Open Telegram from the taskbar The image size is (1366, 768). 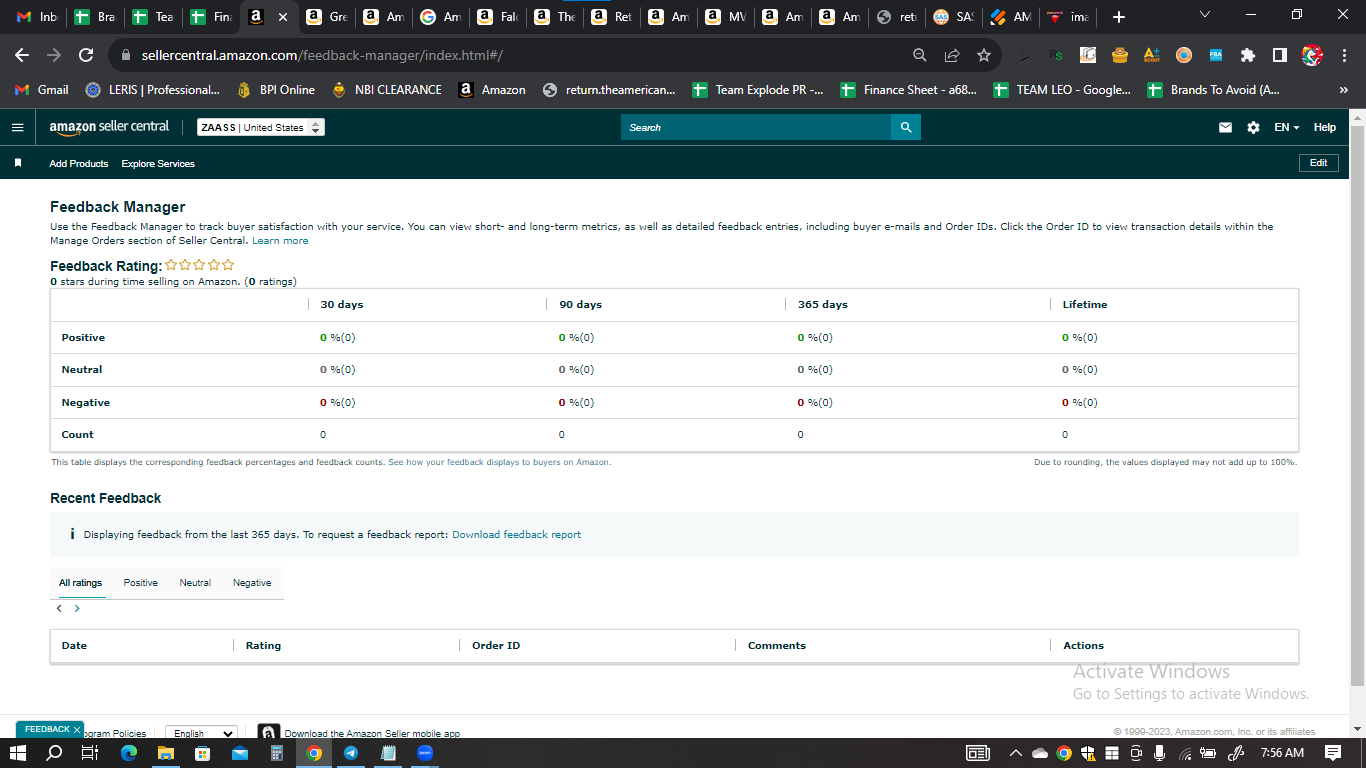[x=351, y=753]
